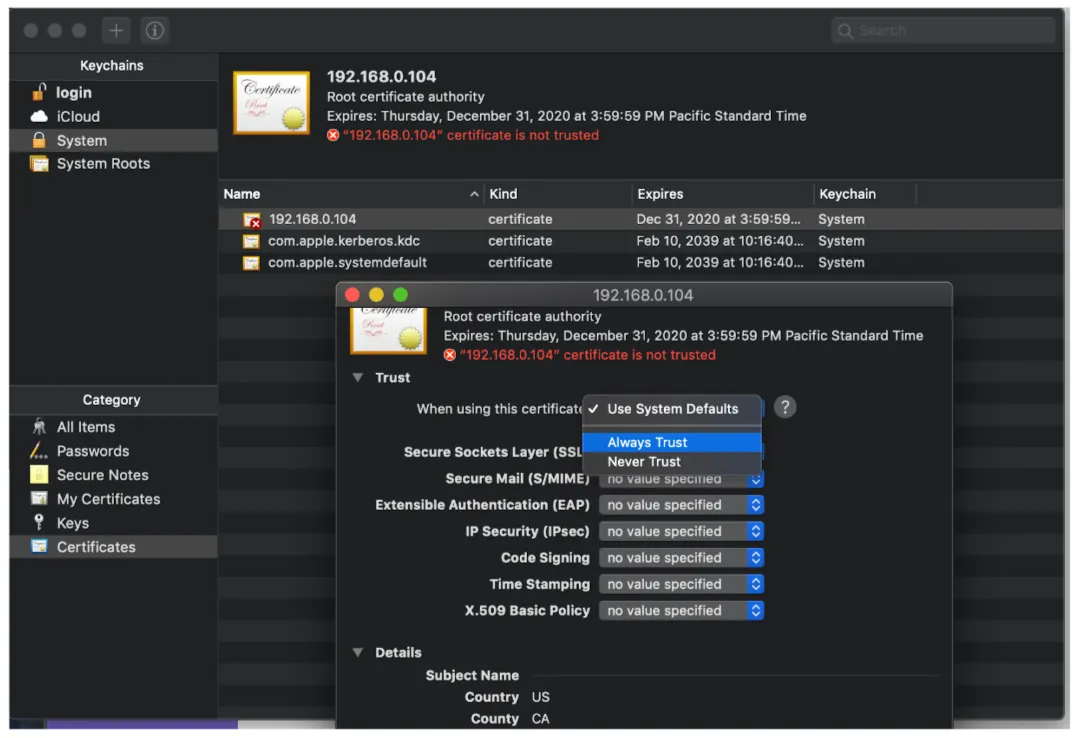Choose Never Trust option
Screen dimensions: 1082x738
pyautogui.click(x=672, y=462)
